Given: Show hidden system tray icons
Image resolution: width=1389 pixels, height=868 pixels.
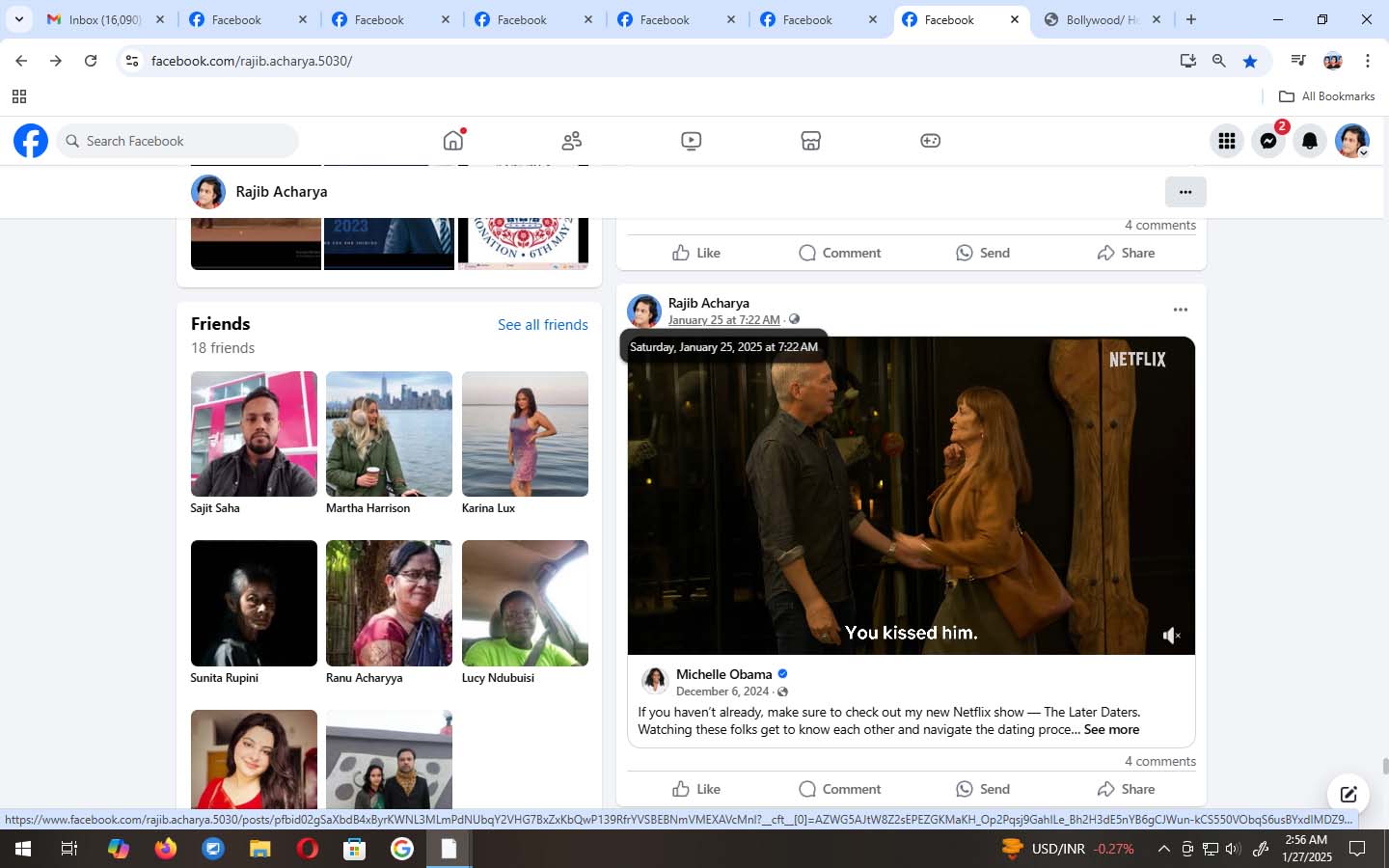Looking at the screenshot, I should pyautogui.click(x=1163, y=849).
